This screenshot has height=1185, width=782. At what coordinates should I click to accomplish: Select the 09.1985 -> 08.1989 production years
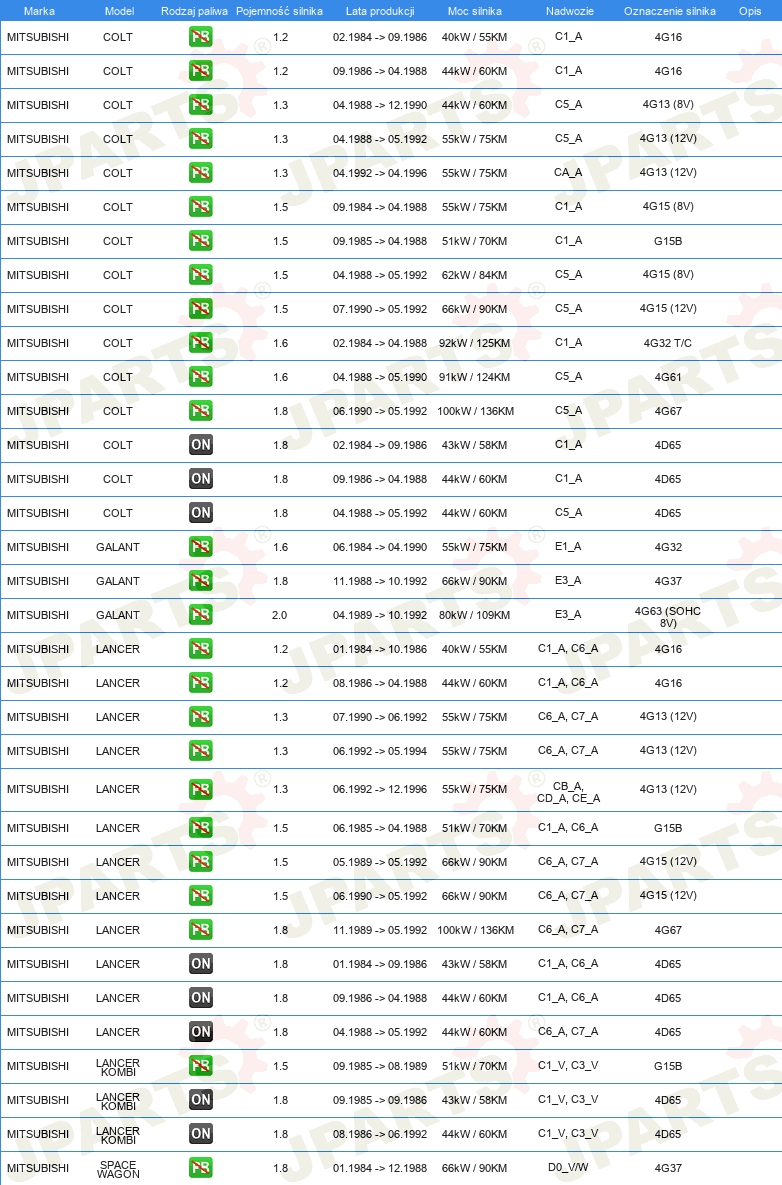[380, 1066]
